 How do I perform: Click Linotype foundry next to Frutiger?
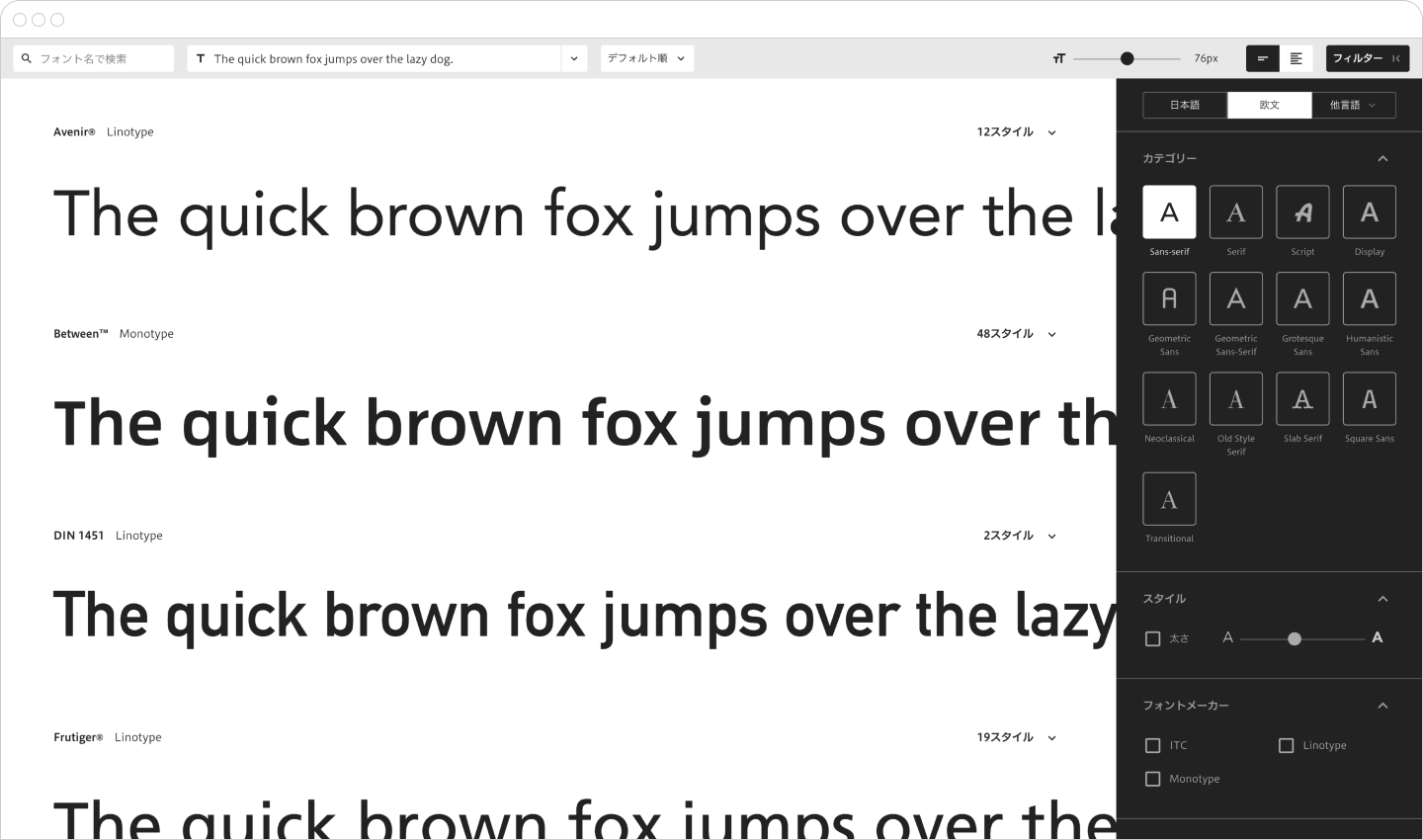point(137,736)
